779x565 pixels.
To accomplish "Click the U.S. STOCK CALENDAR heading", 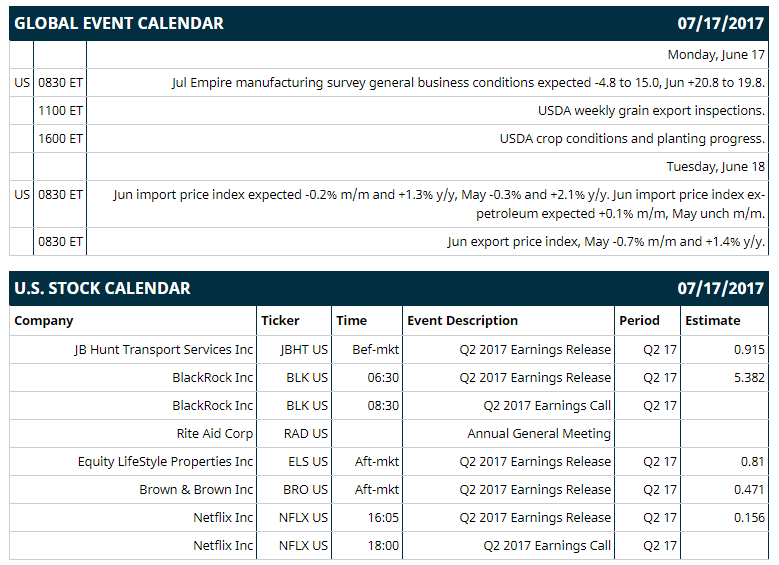I will (102, 288).
